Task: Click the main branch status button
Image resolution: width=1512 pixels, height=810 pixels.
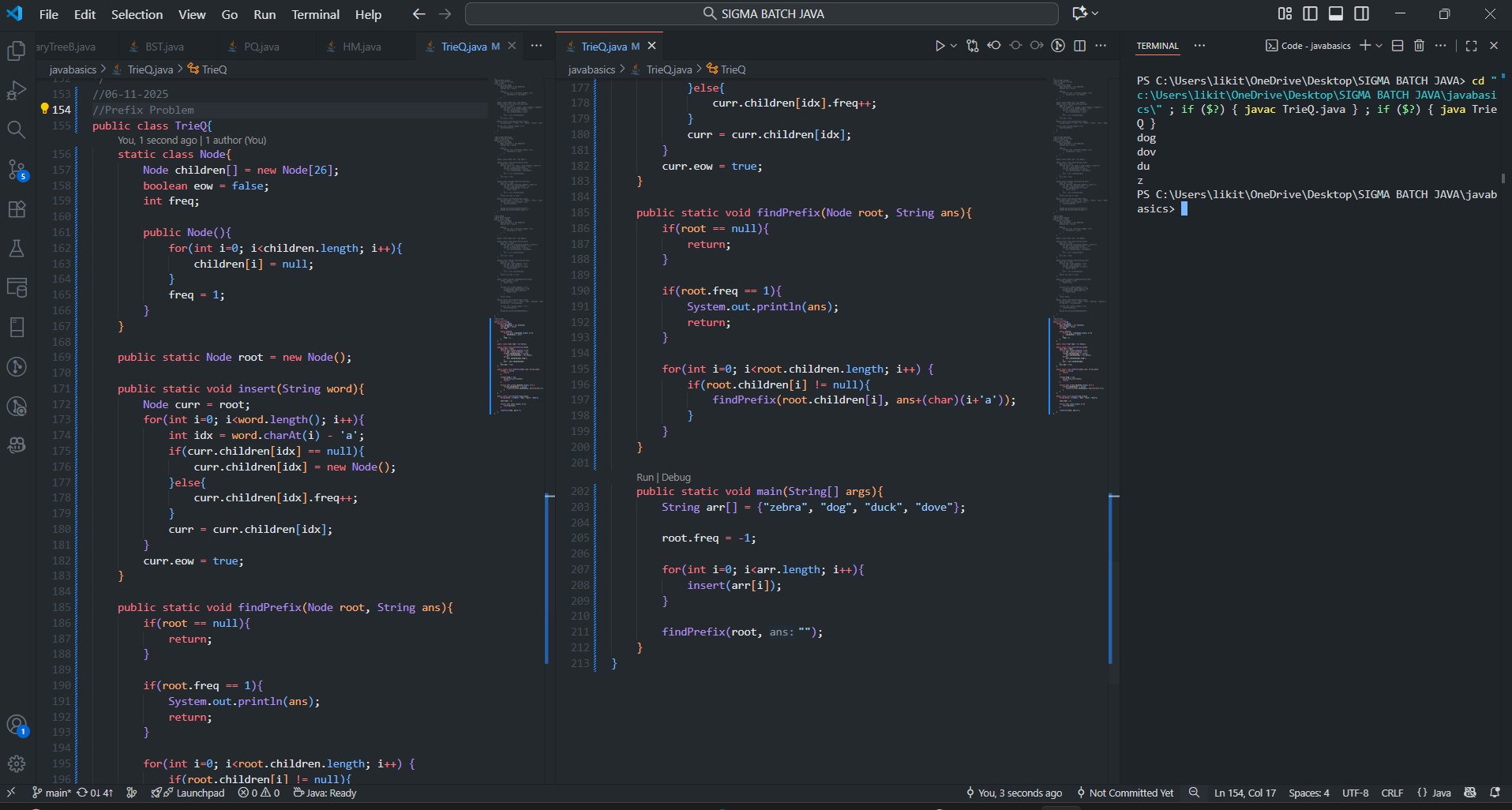Action: tap(52, 793)
